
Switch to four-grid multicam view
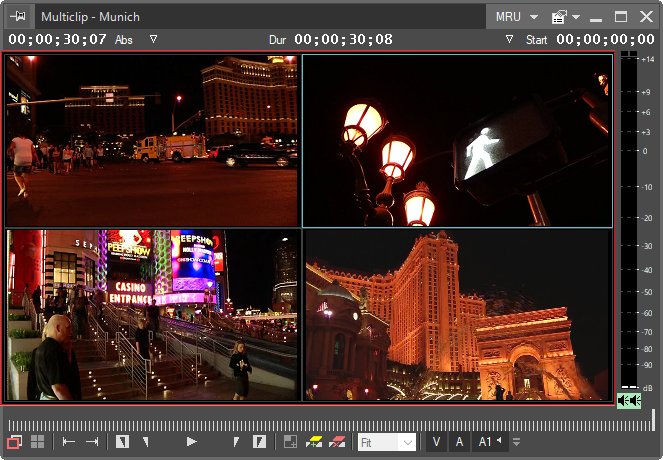38,442
